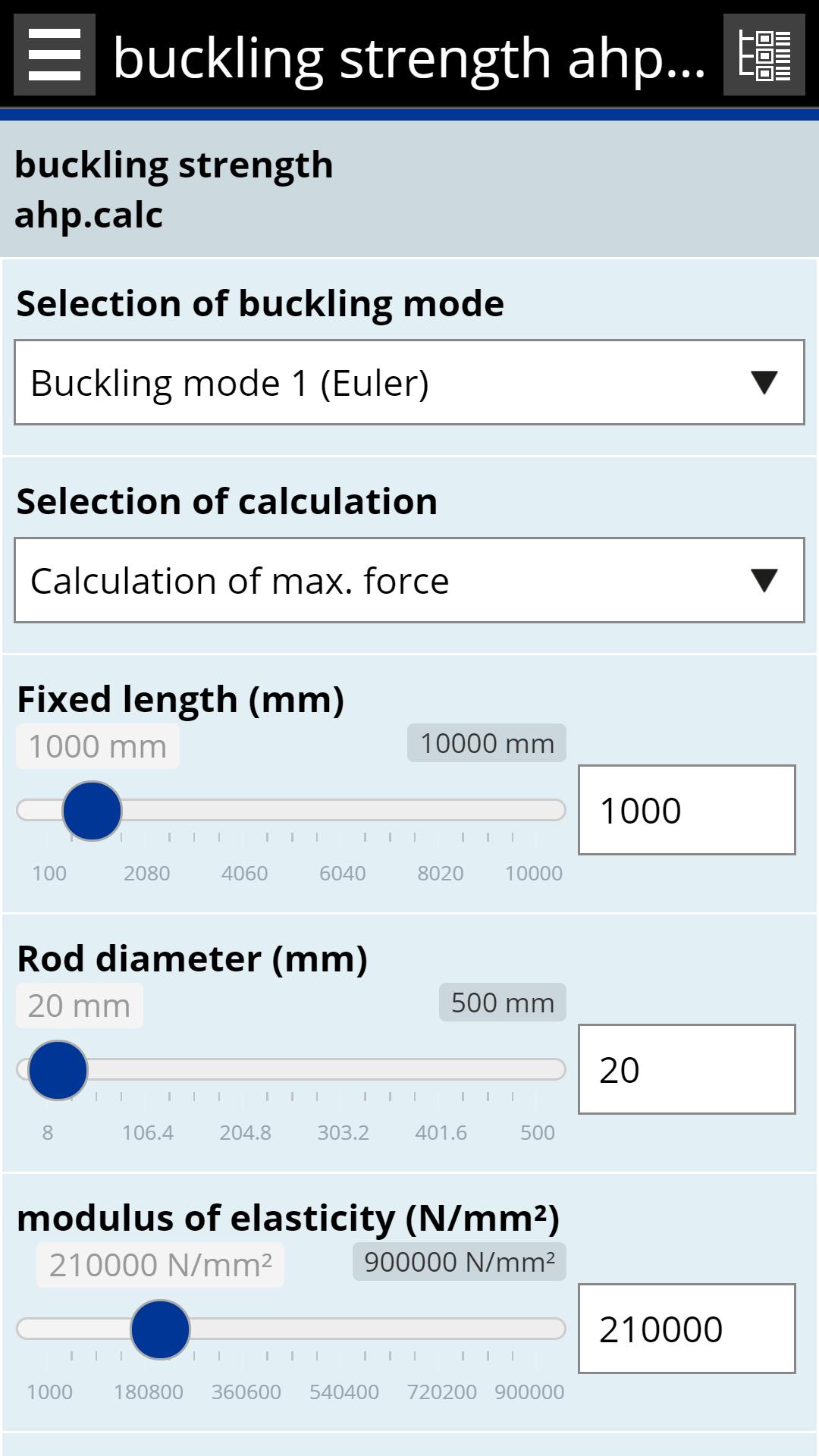The width and height of the screenshot is (819, 1456).
Task: Click the 540400 tick on elasticity slider
Action: pyautogui.click(x=344, y=1392)
